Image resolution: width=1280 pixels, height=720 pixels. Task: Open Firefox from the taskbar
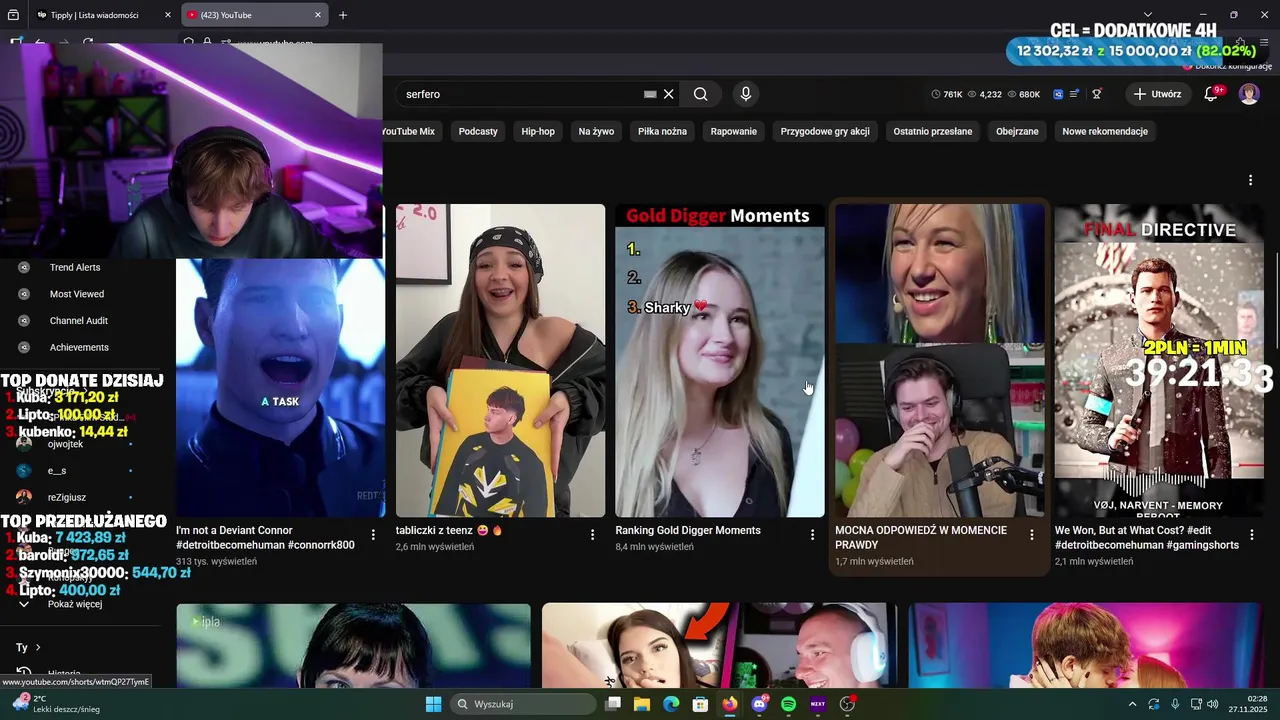tap(730, 704)
